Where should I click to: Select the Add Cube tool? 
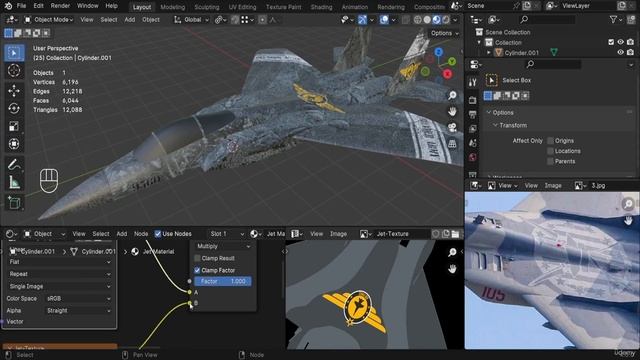tap(14, 202)
